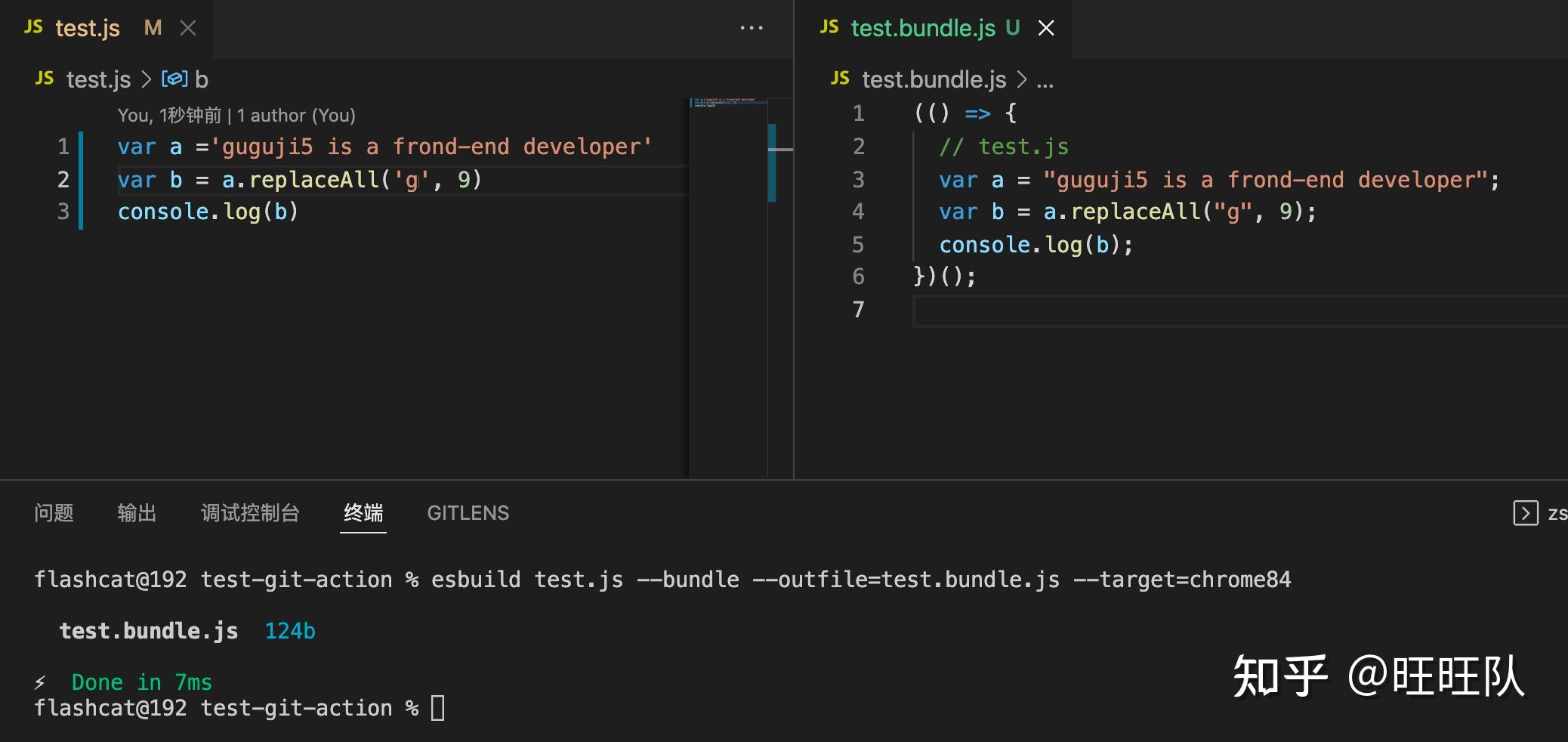The height and width of the screenshot is (742, 1568).
Task: Select the GITLENS panel tab
Action: point(468,513)
